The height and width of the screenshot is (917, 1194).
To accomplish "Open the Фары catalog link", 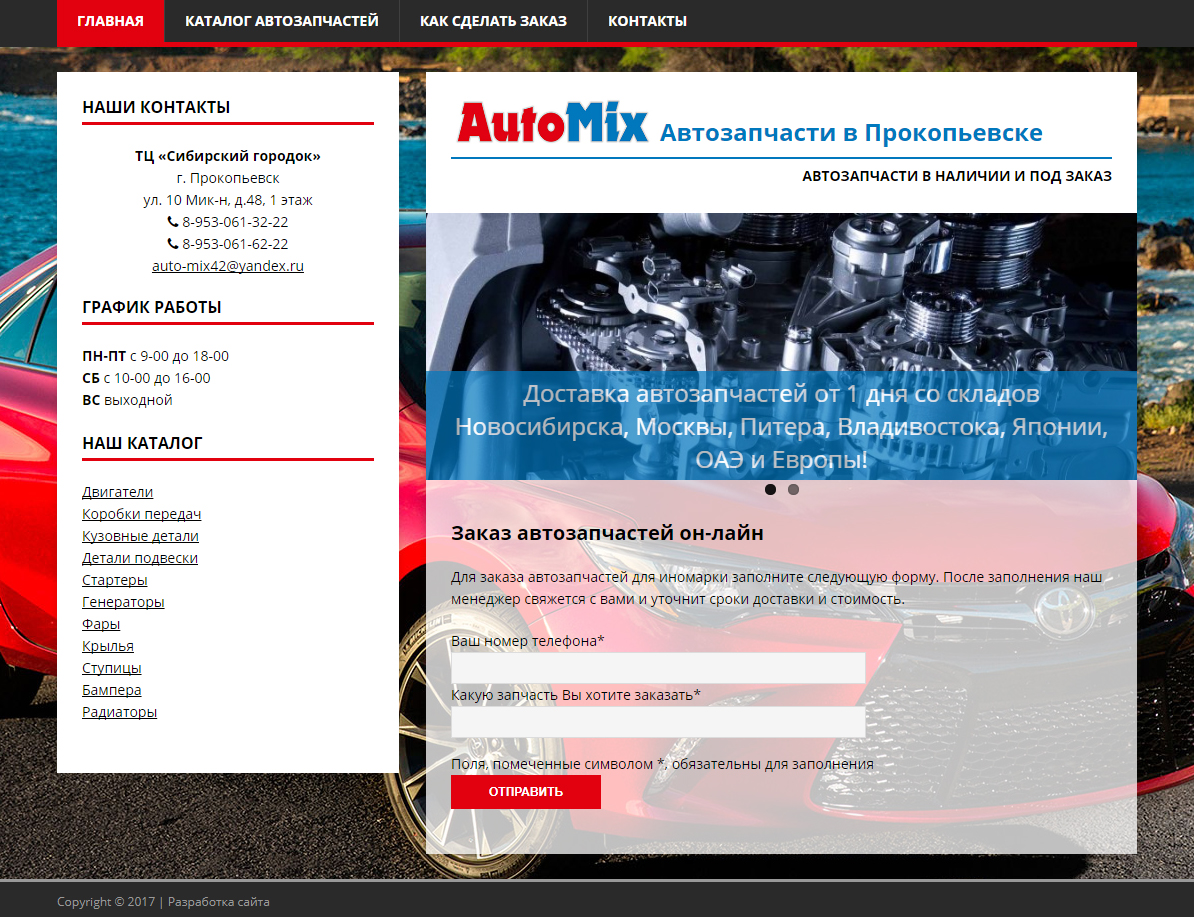I will tap(101, 625).
